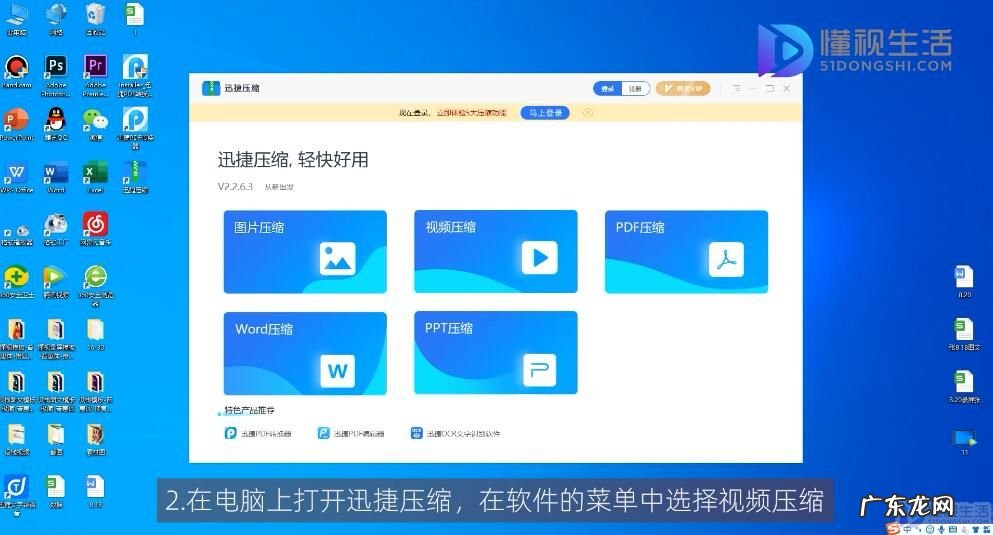Screen dimensions: 993x535
Task: Open the 迅捷文字转语音 desktop shortcut
Action: pyautogui.click(x=16, y=494)
